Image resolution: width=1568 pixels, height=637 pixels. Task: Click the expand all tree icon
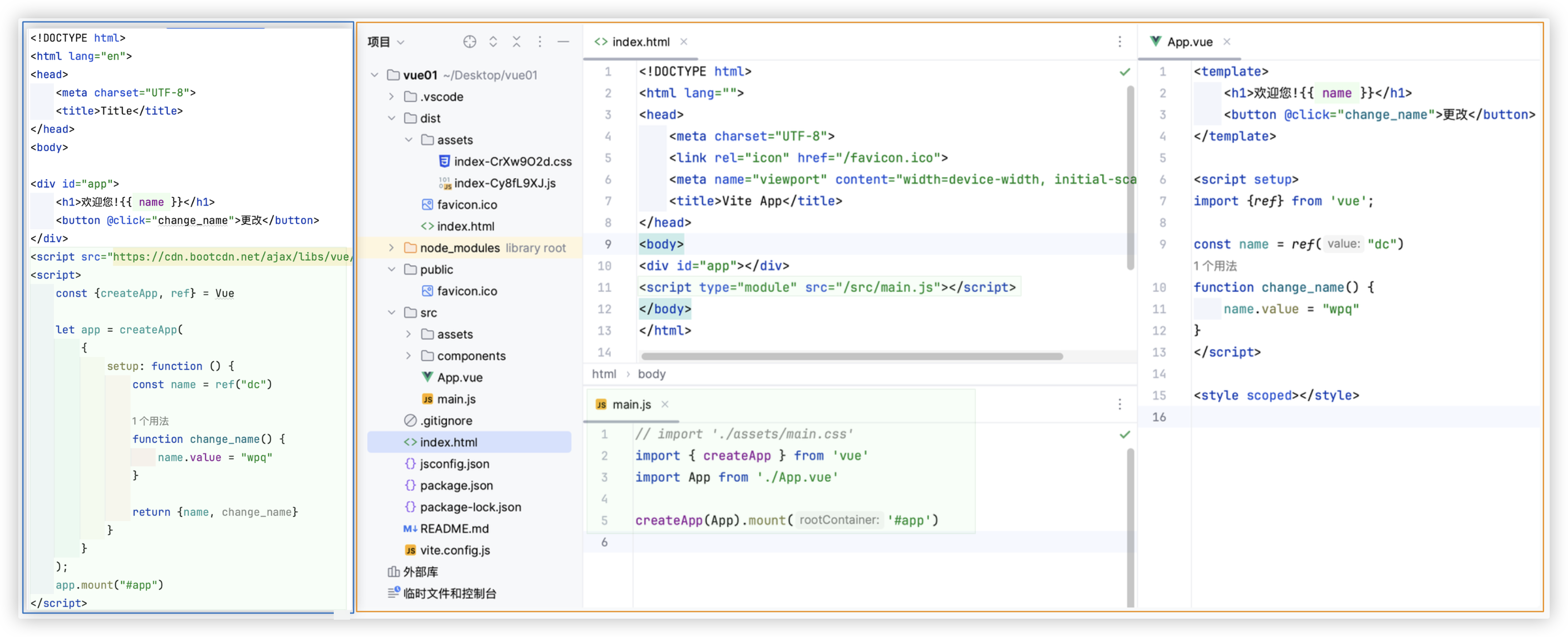point(493,41)
